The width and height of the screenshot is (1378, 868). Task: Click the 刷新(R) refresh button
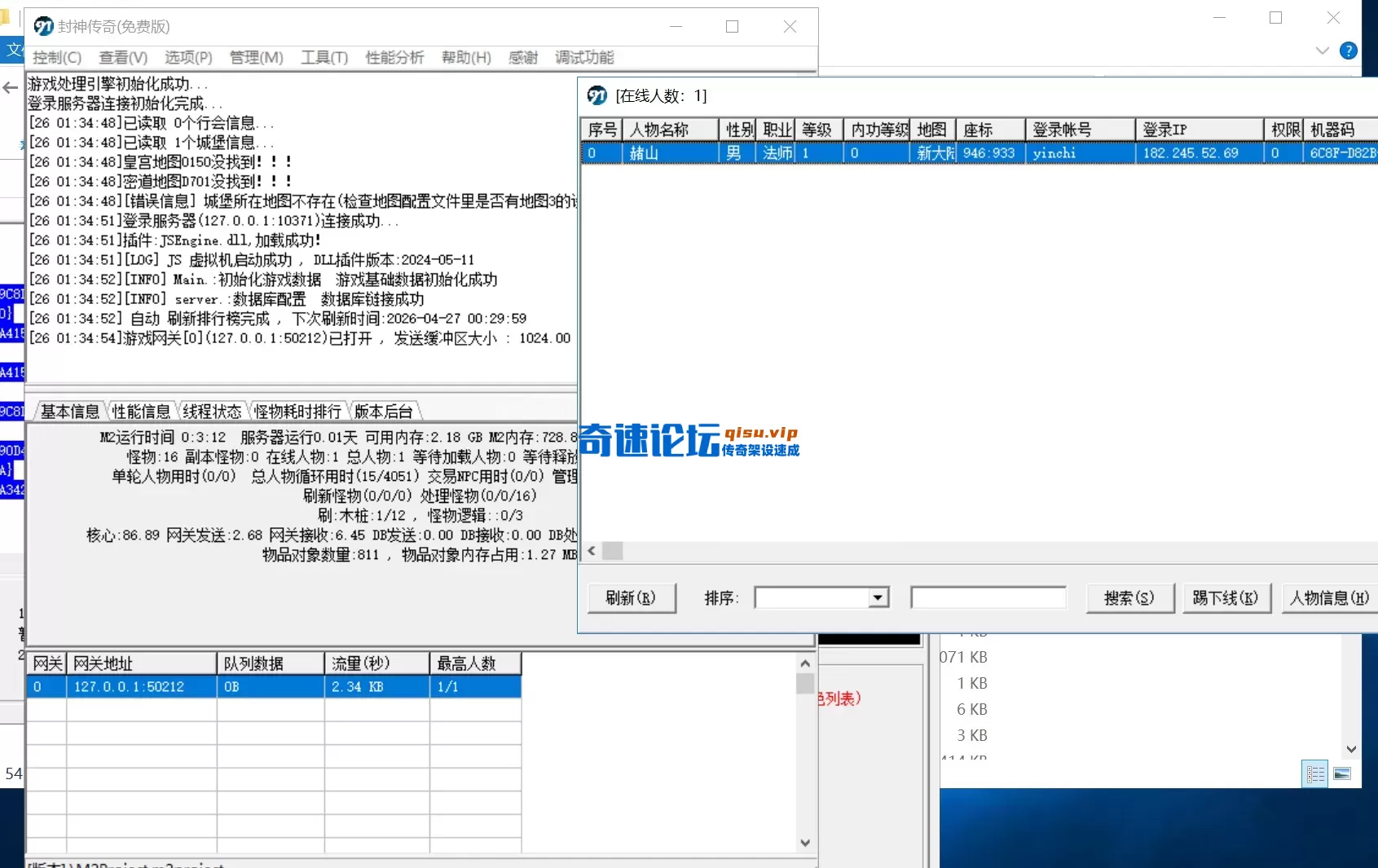point(632,597)
